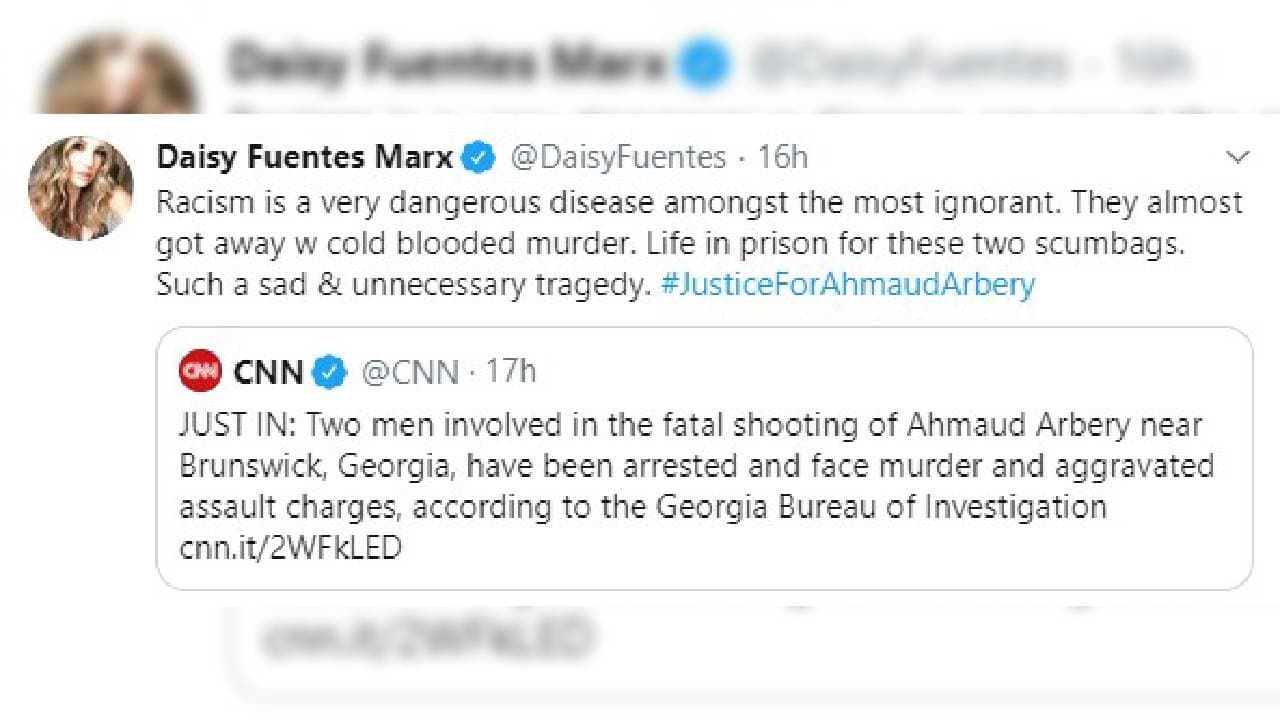Viewport: 1280px width, 720px height.
Task: Click the verified badge next to CNN
Action: point(329,372)
